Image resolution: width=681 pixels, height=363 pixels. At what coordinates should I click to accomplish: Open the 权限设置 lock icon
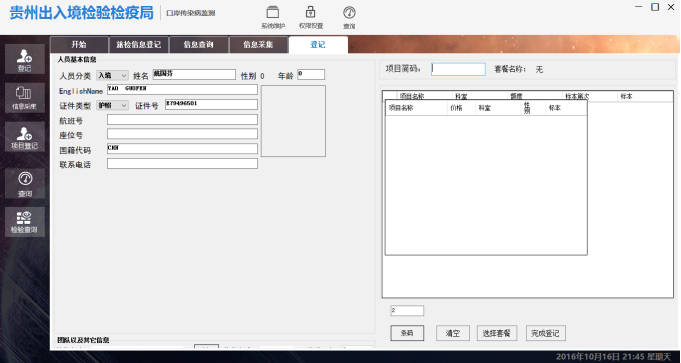311,17
